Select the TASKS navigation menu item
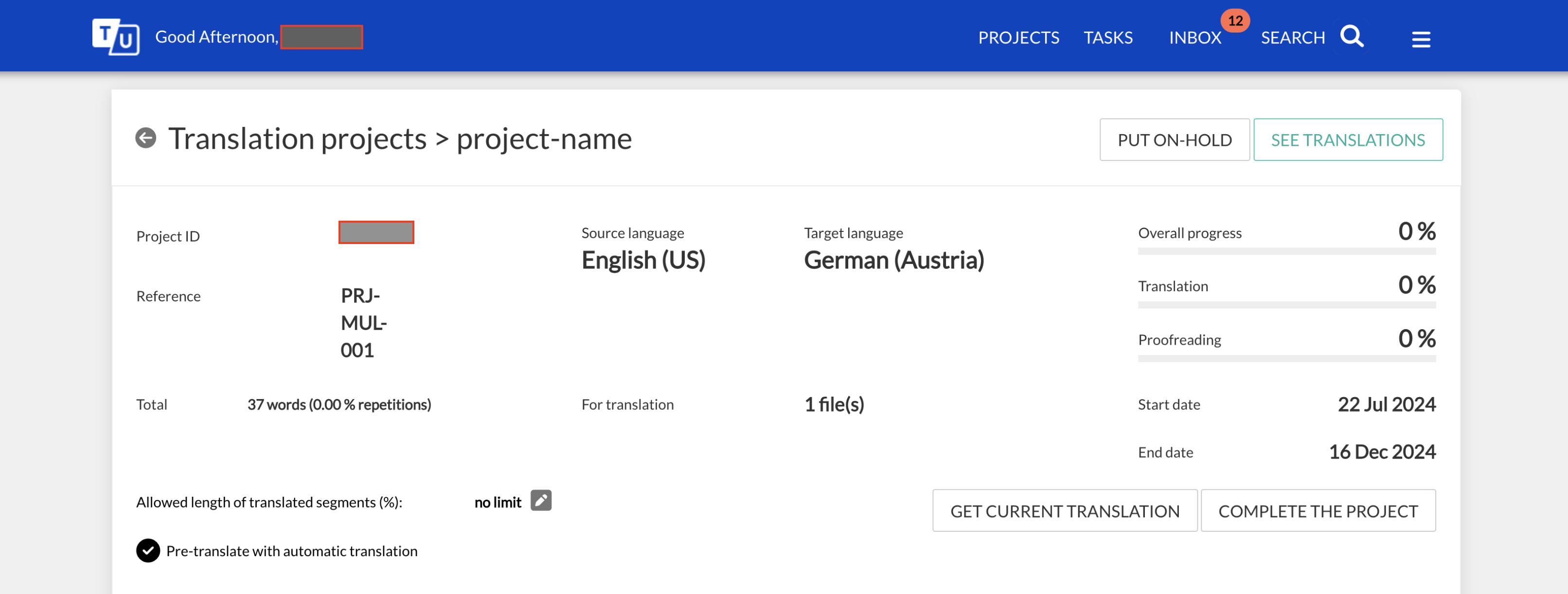1568x594 pixels. point(1109,36)
